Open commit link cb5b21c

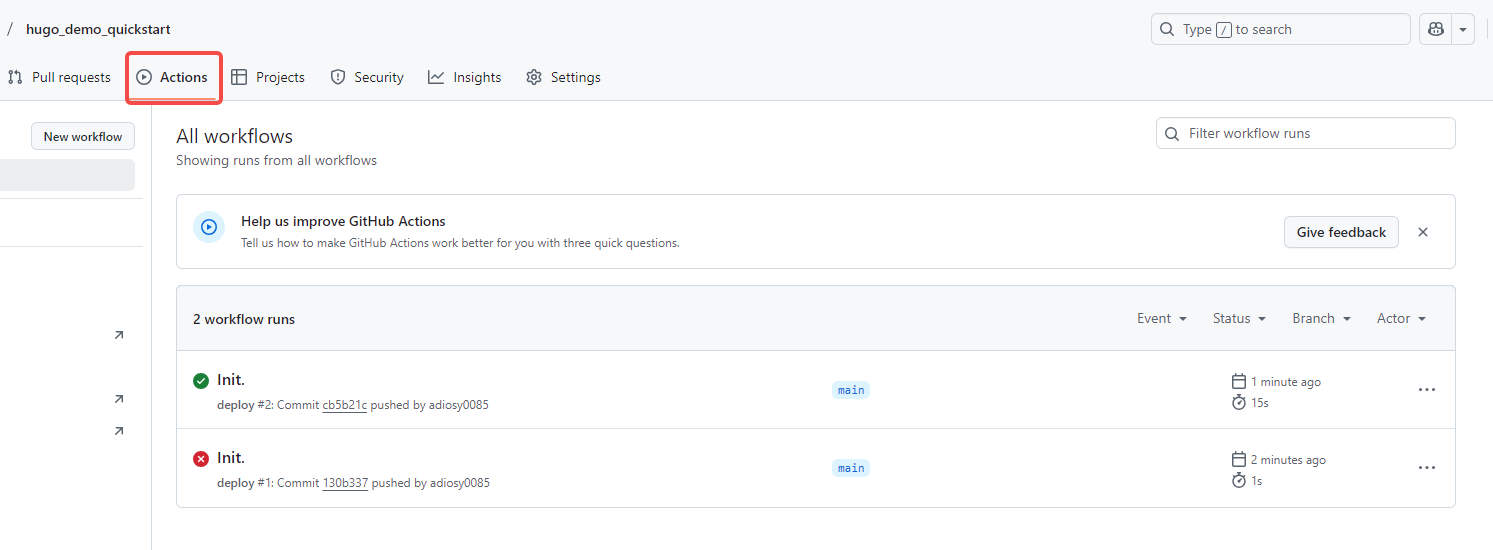pos(345,405)
